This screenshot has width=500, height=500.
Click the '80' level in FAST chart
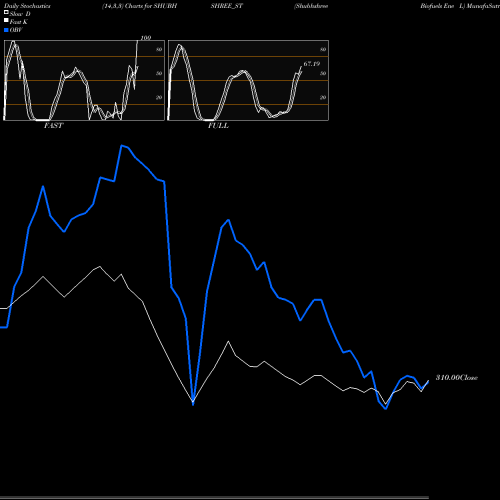[159, 49]
